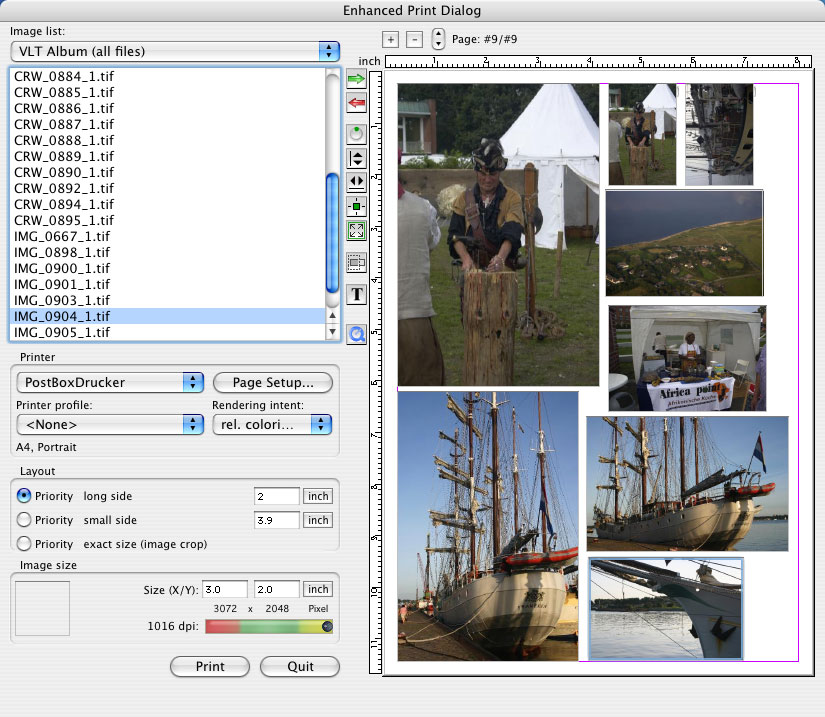This screenshot has height=717, width=825.
Task: Click the fit-to-page expand arrows icon
Action: point(355,231)
